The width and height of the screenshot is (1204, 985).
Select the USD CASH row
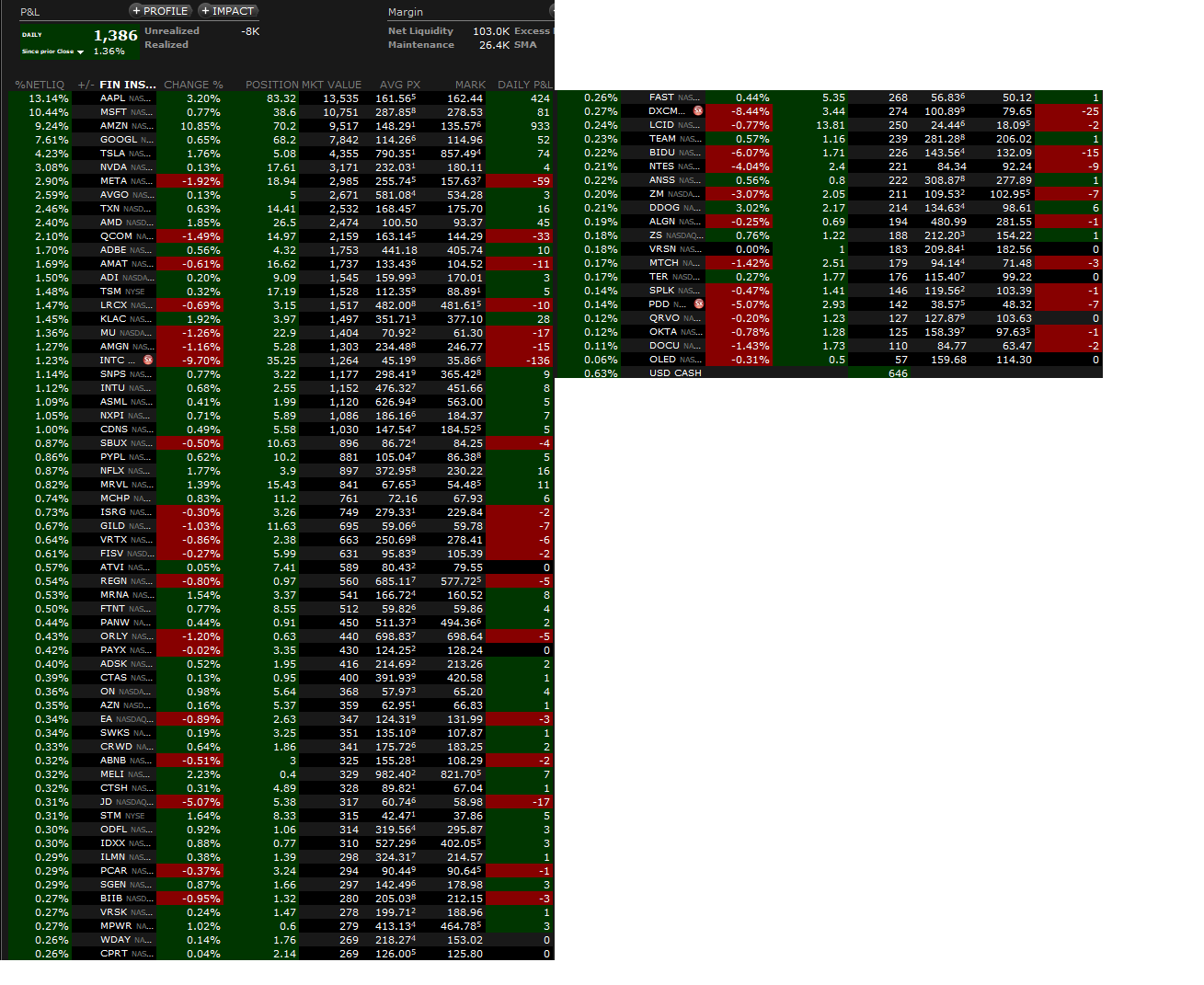tap(828, 373)
